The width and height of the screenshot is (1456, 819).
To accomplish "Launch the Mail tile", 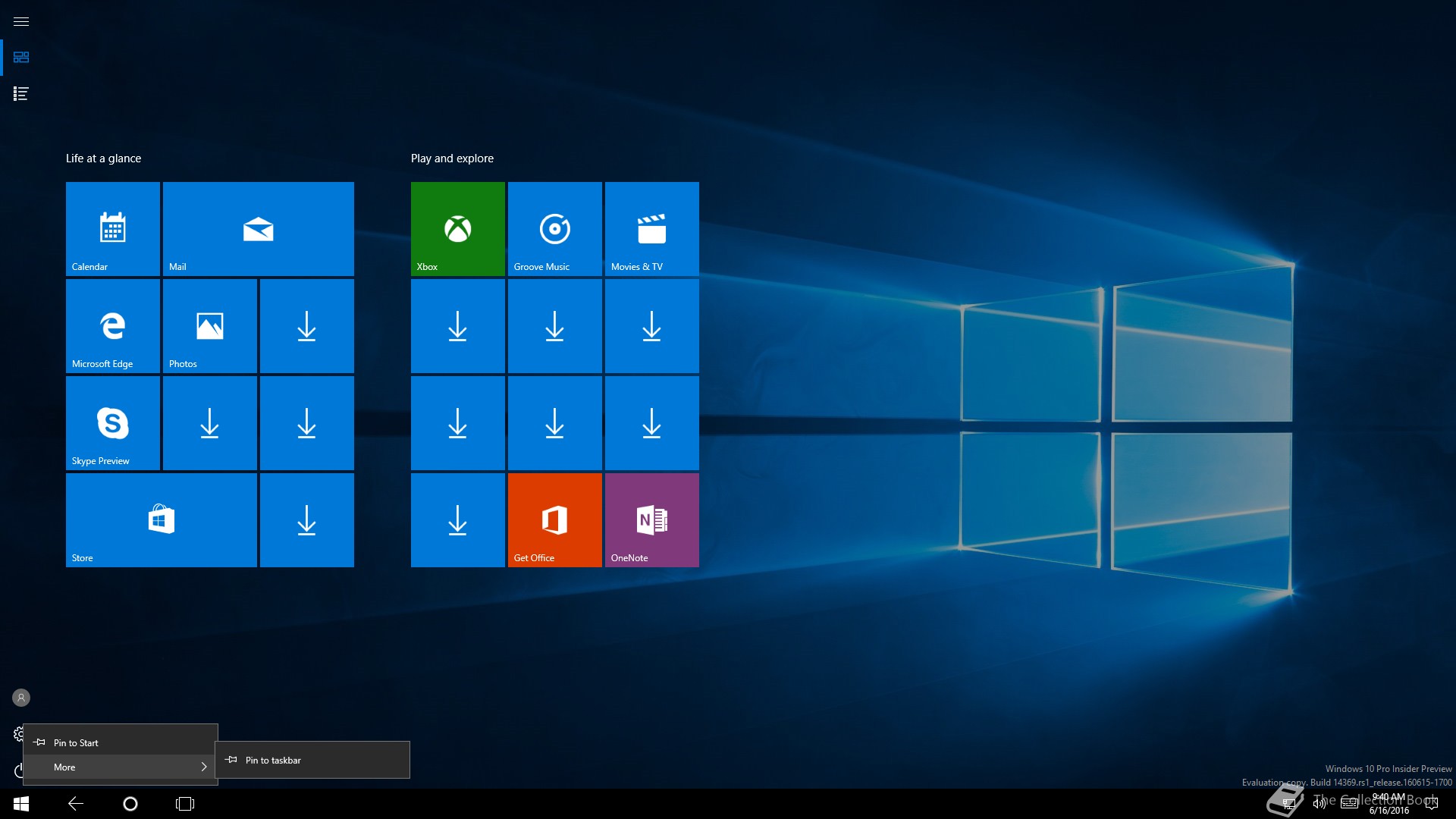I will coord(259,229).
